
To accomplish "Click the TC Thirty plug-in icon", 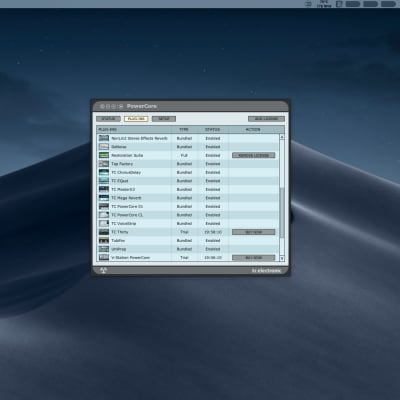I will click(104, 232).
